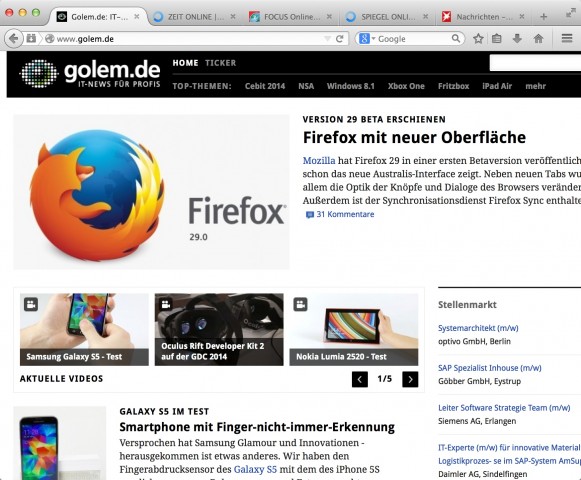Open headline Smartphone mit Finger-nicht-immer-Erkennung
The height and width of the screenshot is (480, 581).
[x=257, y=427]
